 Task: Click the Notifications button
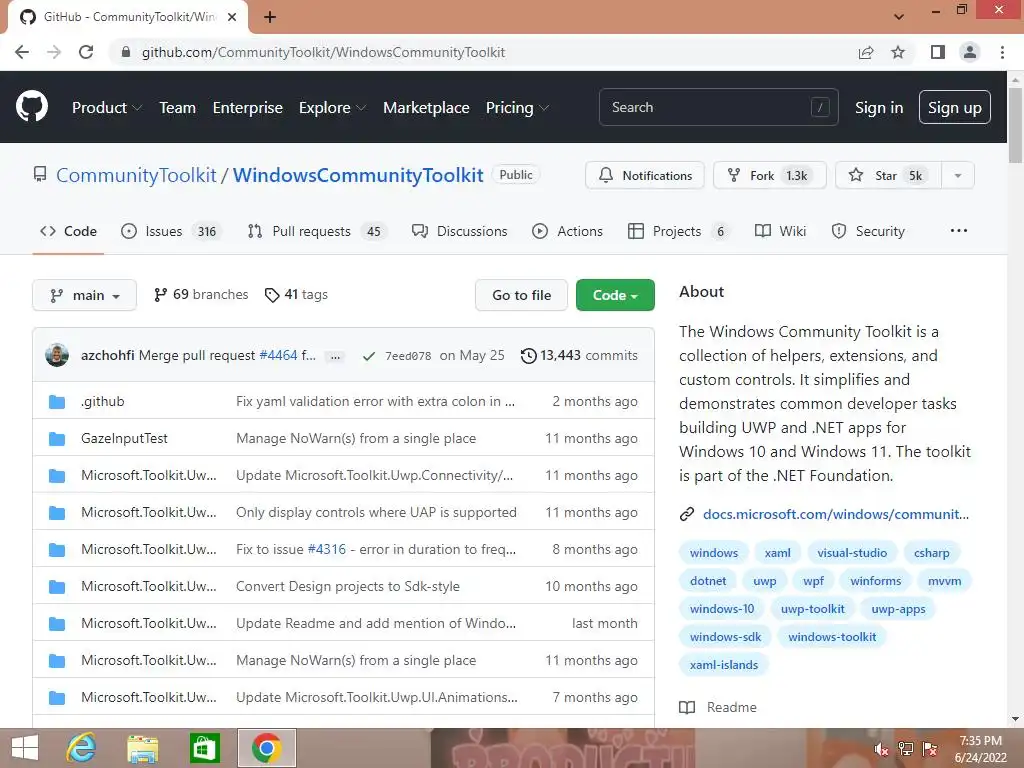coord(645,176)
